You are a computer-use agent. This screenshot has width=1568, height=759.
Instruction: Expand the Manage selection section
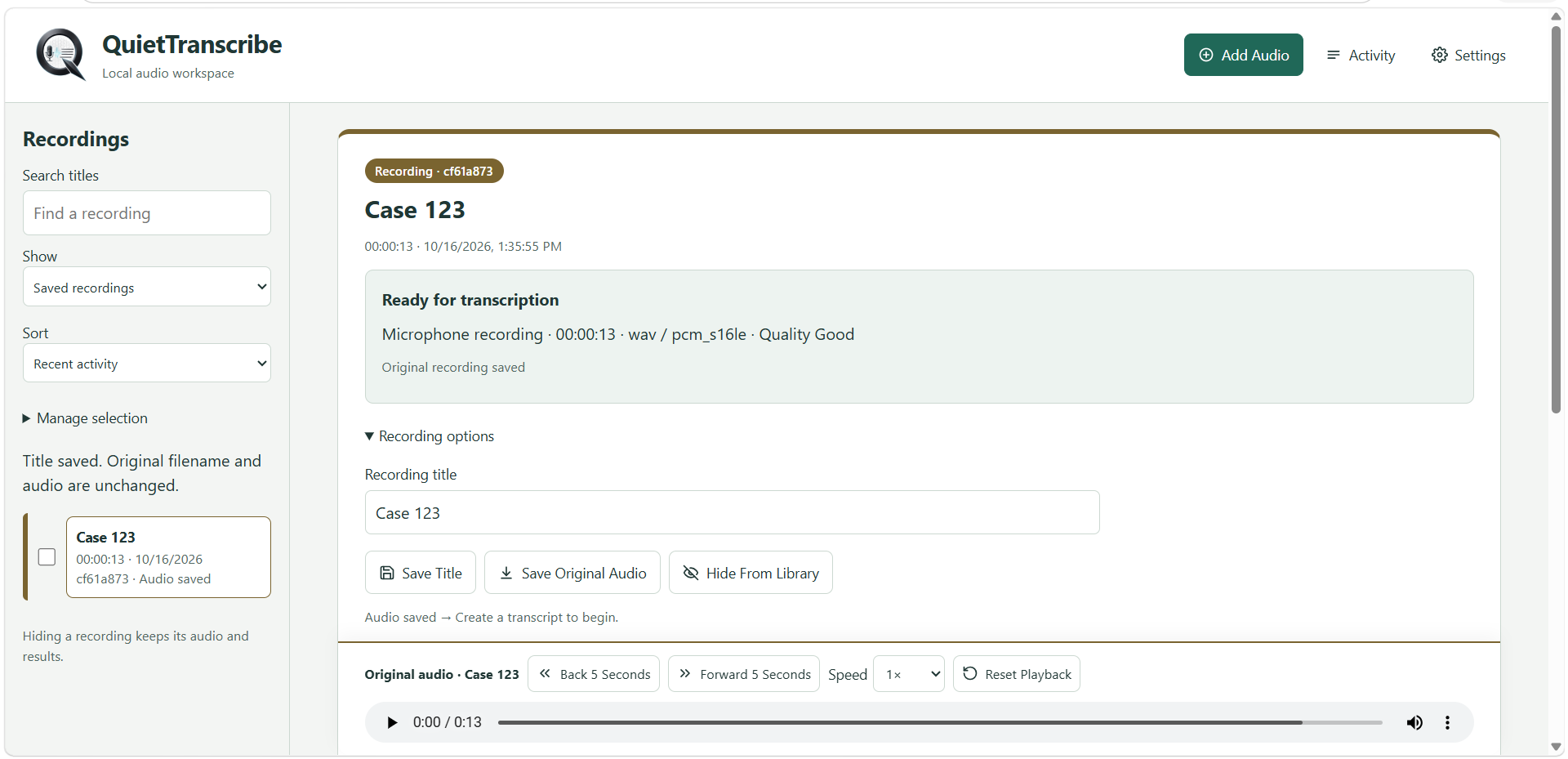coord(86,418)
